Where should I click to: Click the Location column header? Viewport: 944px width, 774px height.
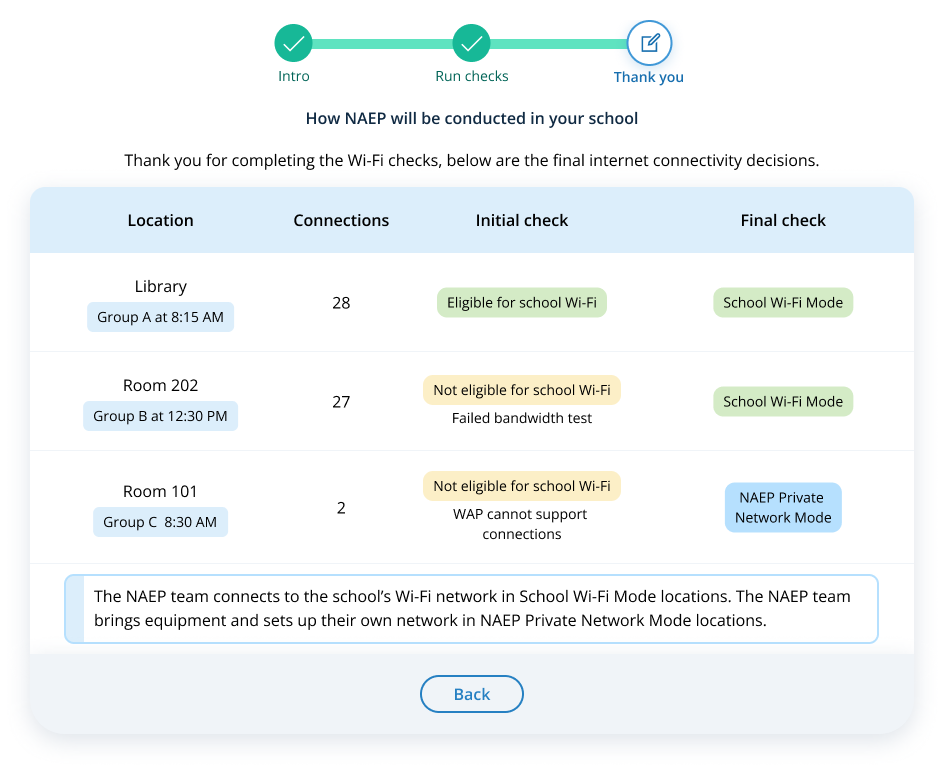tap(161, 220)
